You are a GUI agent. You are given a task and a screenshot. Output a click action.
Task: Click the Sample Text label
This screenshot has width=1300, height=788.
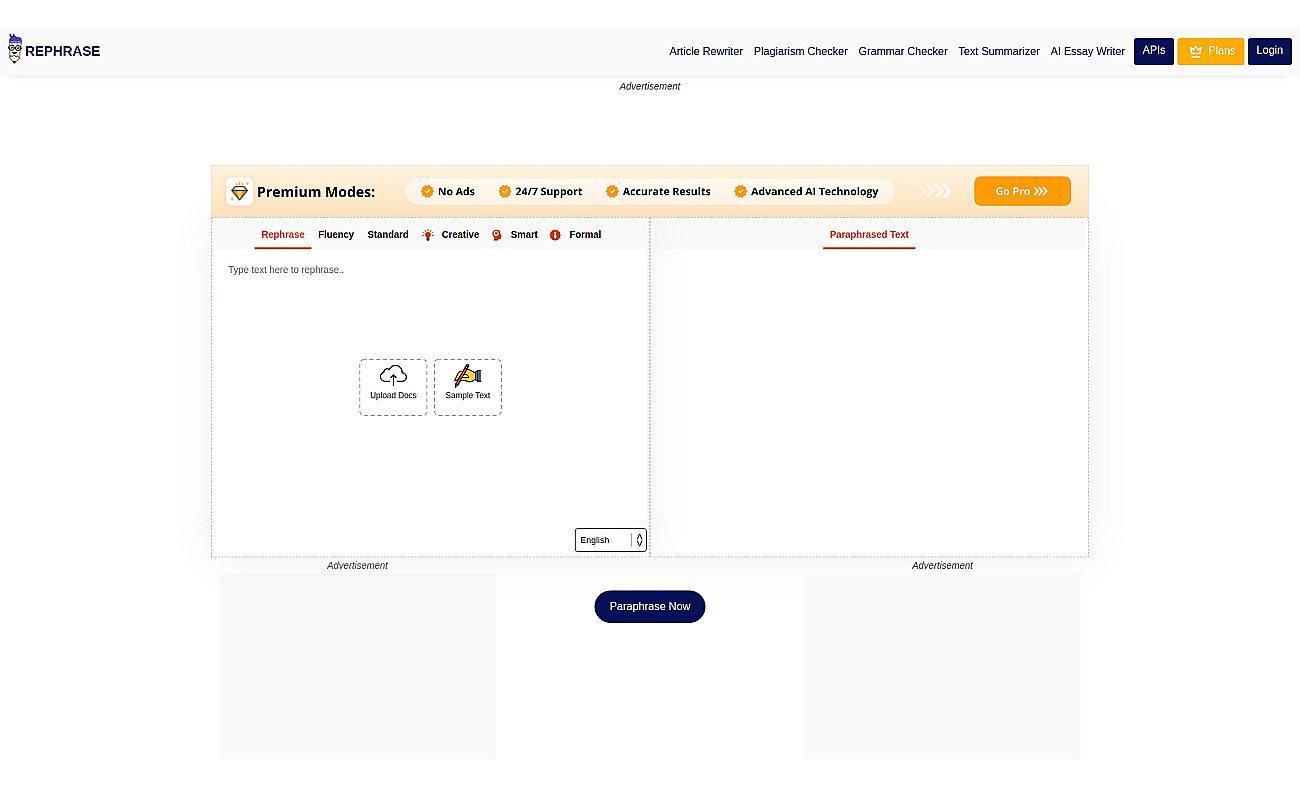point(468,395)
